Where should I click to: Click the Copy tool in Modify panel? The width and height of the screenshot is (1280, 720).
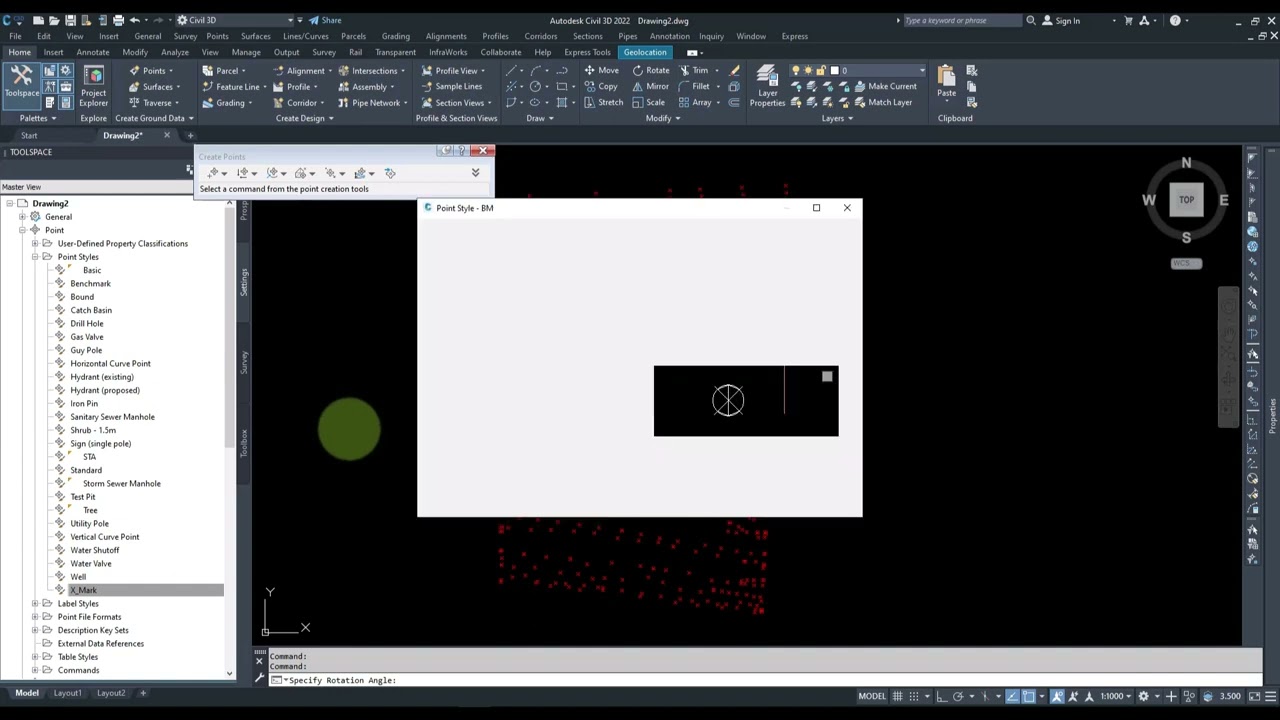pyautogui.click(x=600, y=86)
